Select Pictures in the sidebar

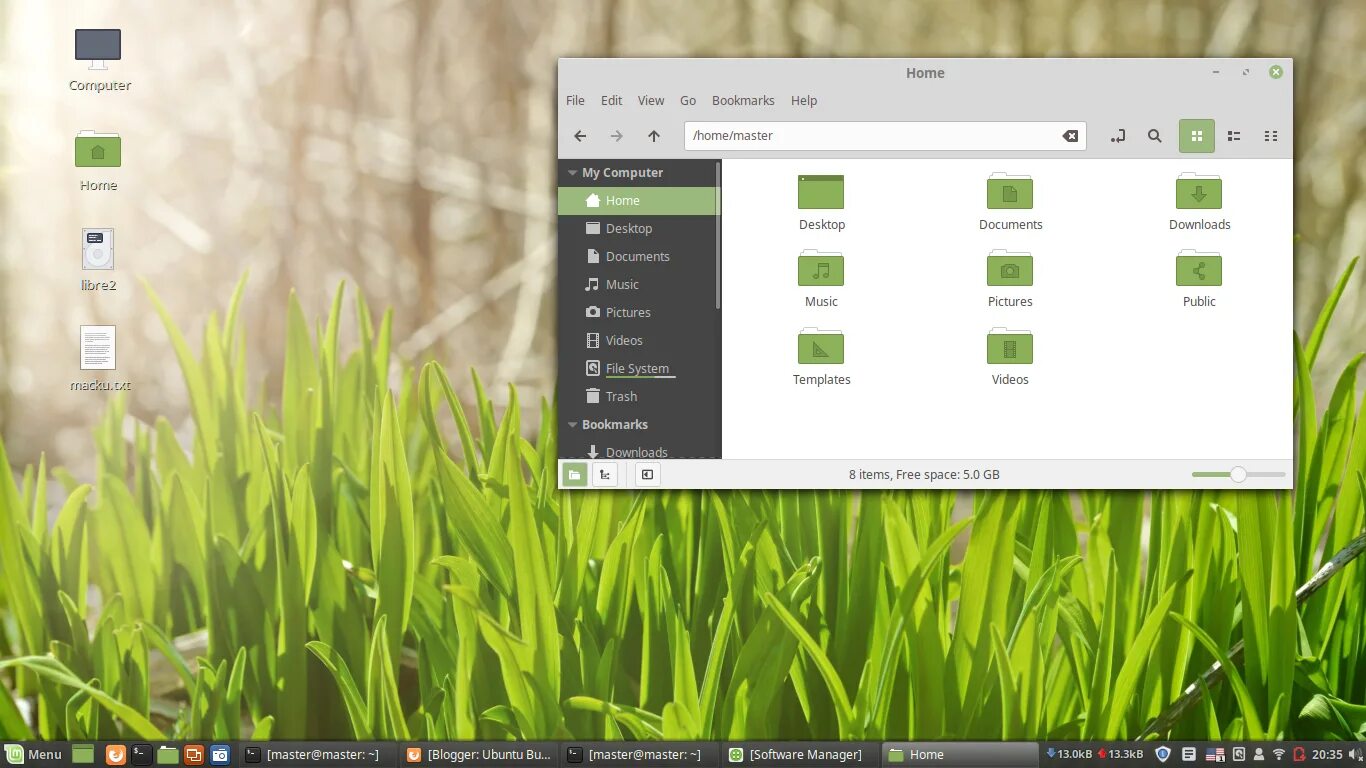click(638, 313)
